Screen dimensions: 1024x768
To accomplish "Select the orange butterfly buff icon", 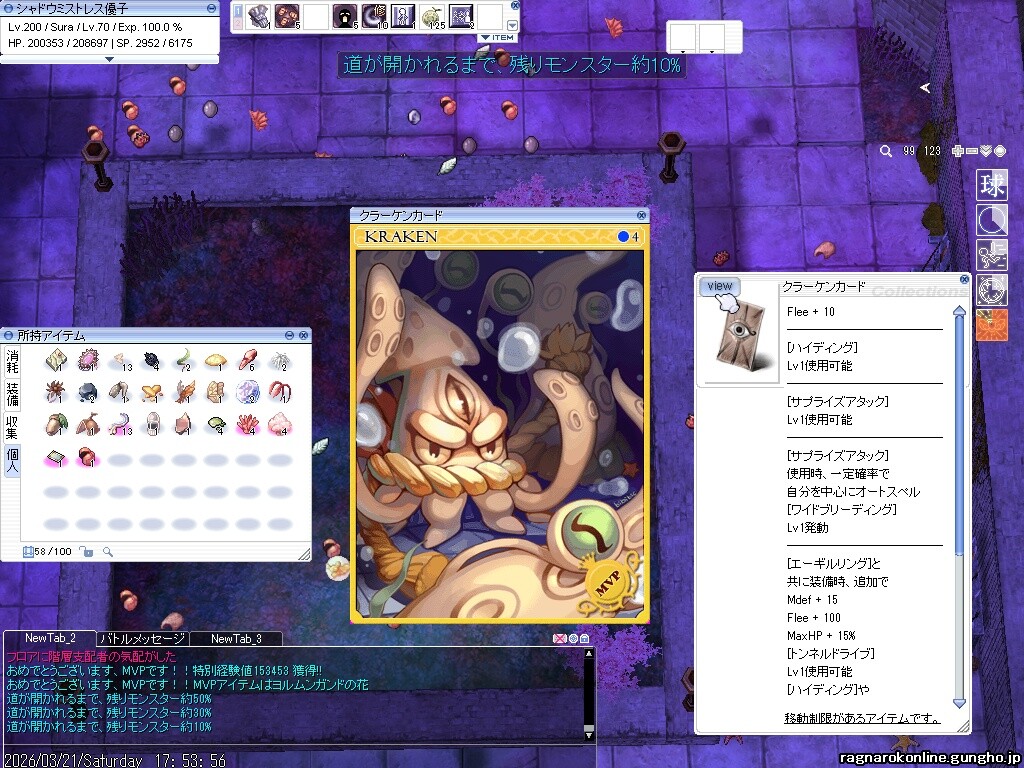I will click(992, 324).
